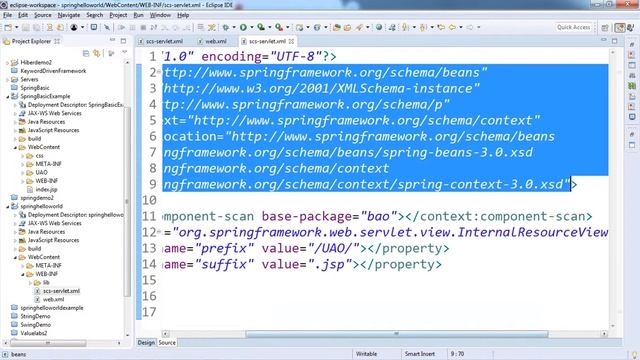Click the Coverage launch icon

261,27
